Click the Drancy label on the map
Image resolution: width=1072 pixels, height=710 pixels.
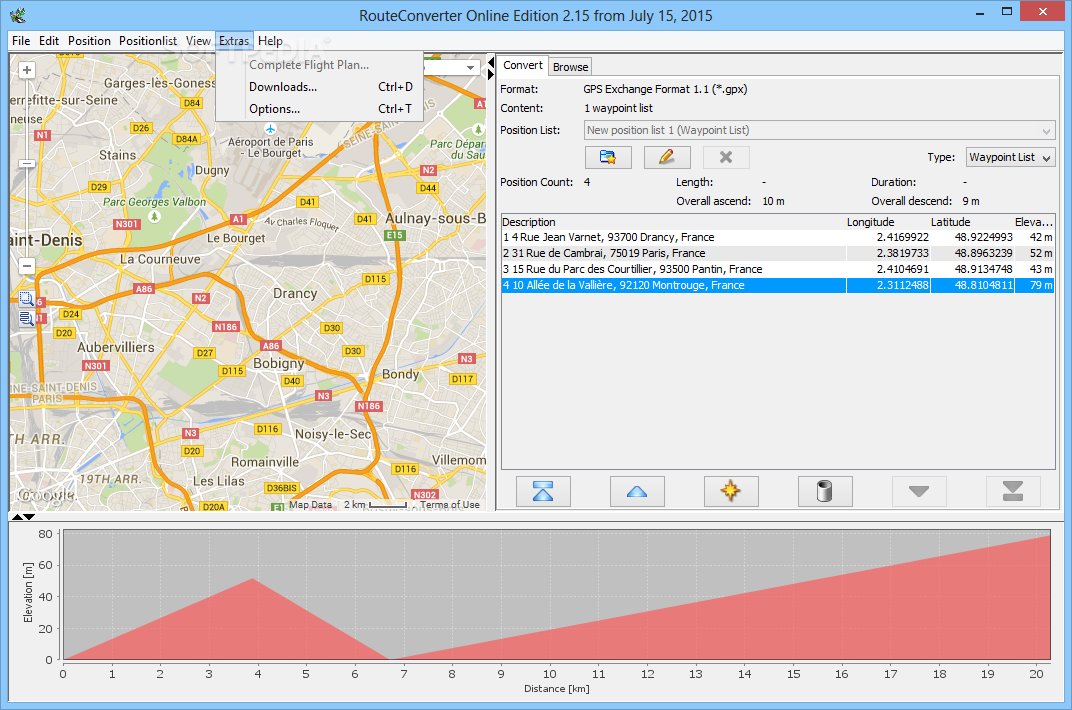tap(295, 293)
